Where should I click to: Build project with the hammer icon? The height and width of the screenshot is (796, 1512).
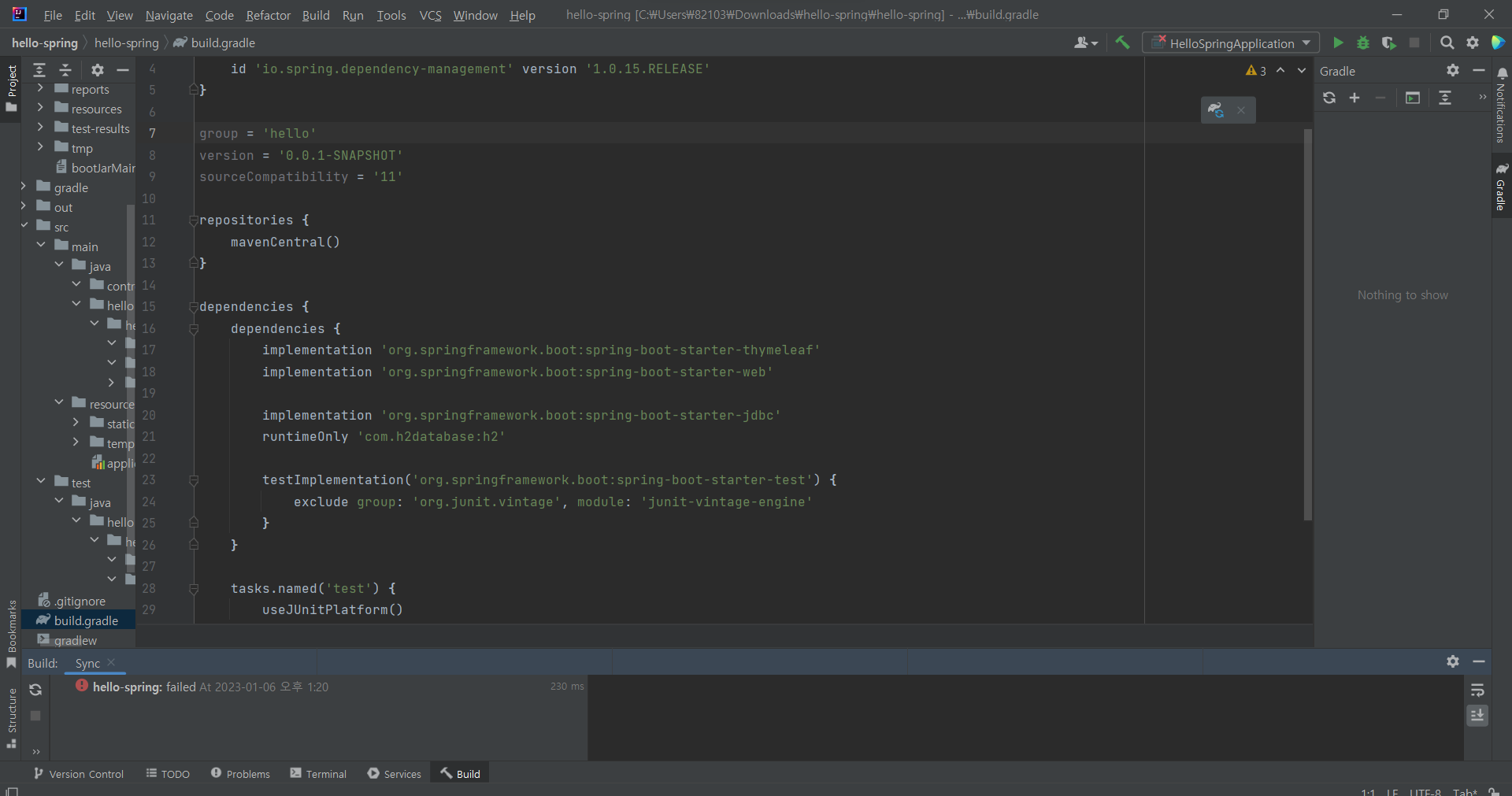(1122, 43)
